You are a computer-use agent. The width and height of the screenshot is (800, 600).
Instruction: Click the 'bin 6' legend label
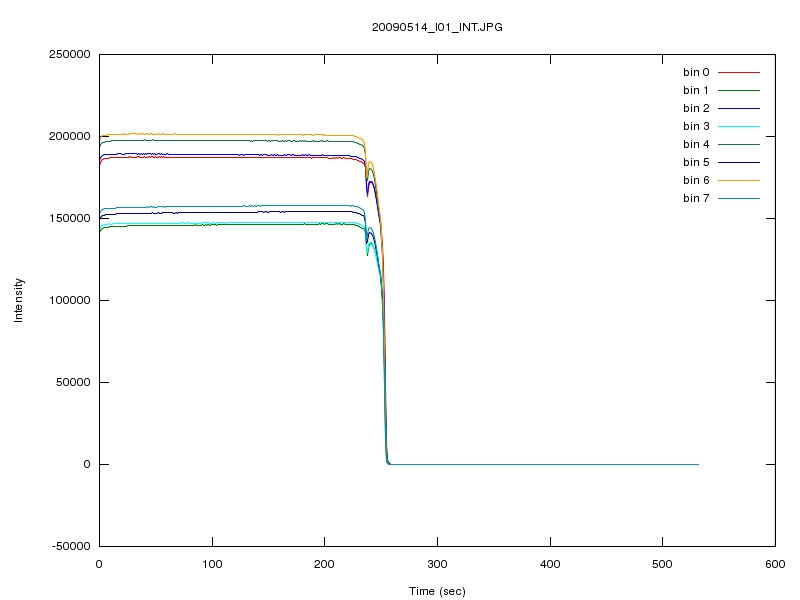pyautogui.click(x=696, y=180)
